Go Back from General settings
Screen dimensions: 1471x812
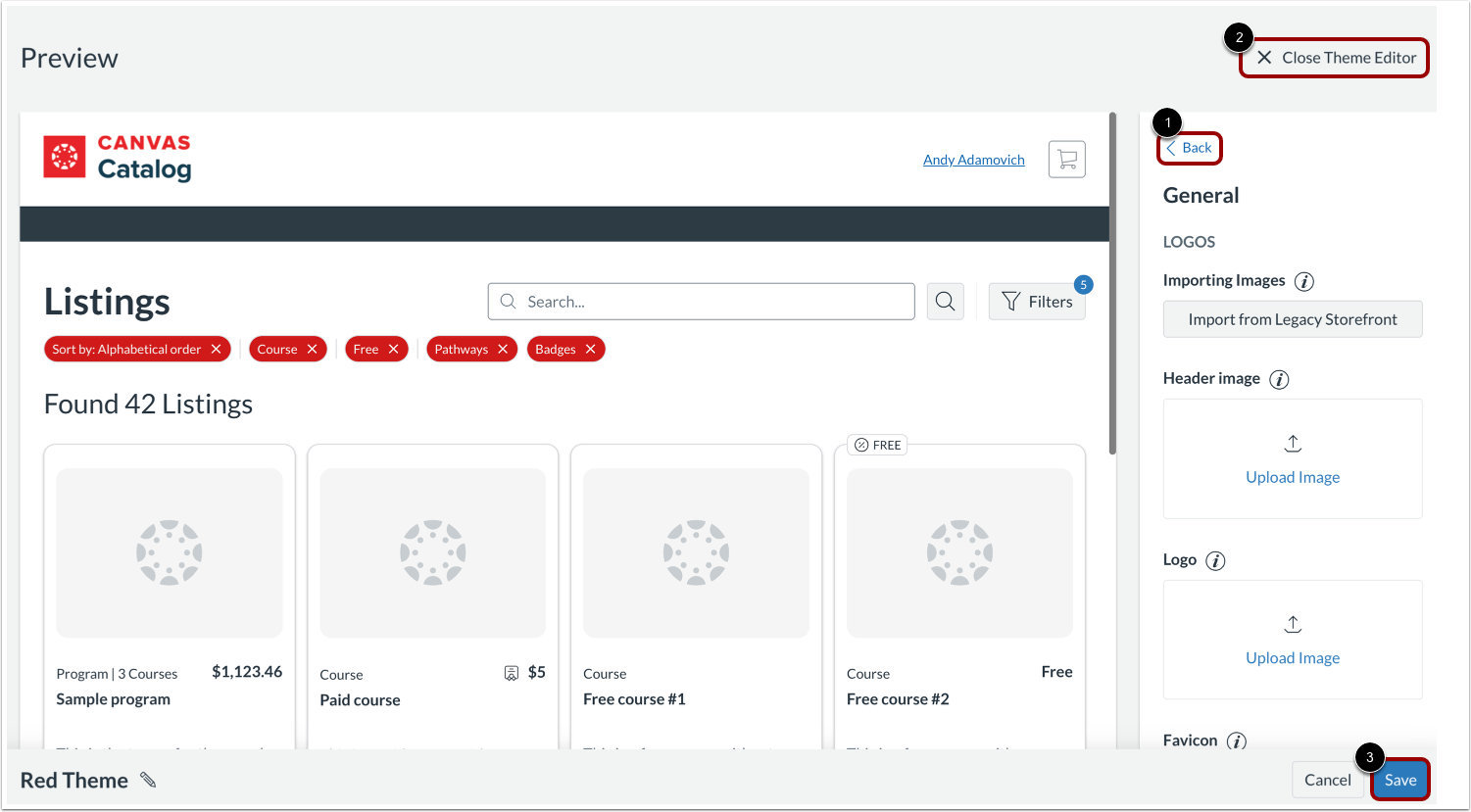pyautogui.click(x=1189, y=148)
